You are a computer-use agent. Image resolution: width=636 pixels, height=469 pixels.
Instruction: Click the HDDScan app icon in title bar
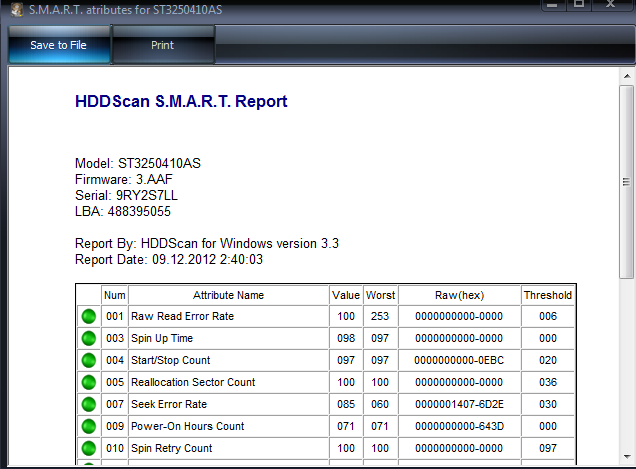[x=17, y=9]
